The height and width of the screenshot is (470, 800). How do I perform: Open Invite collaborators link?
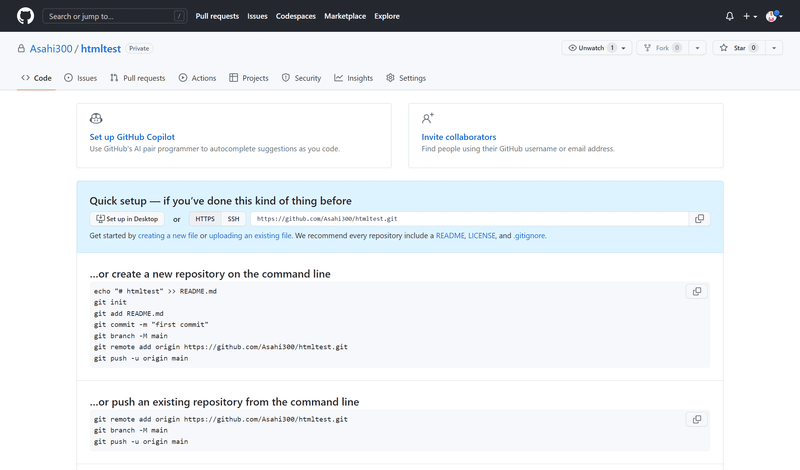click(x=459, y=137)
